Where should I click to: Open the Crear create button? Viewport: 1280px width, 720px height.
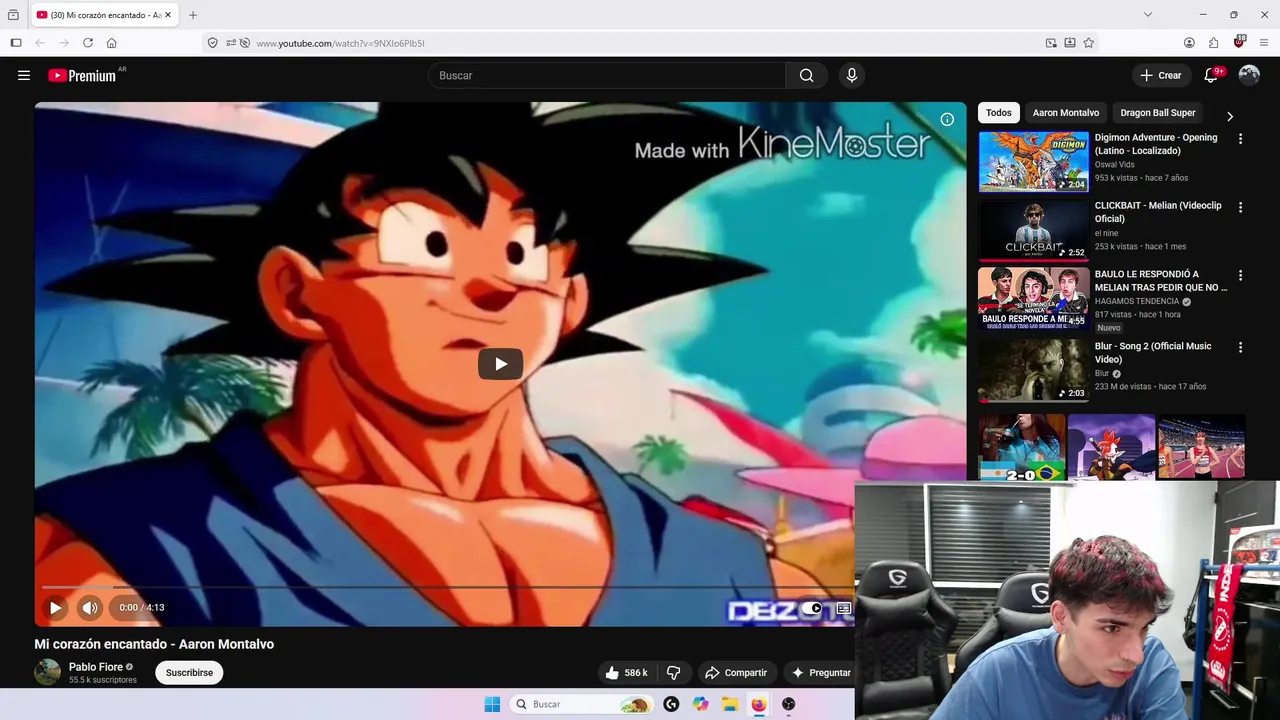(x=1161, y=75)
